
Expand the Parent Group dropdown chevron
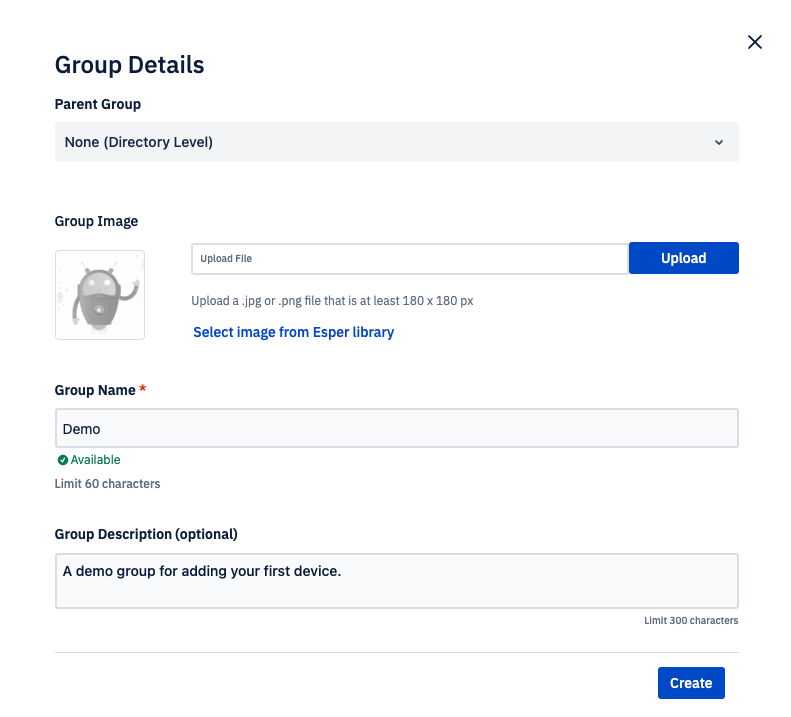coord(719,142)
